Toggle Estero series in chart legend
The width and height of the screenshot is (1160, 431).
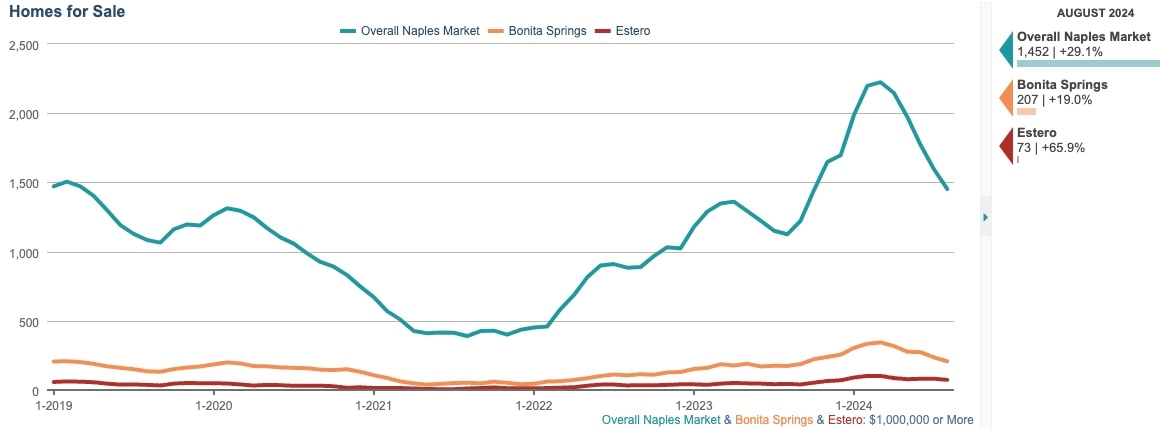623,31
